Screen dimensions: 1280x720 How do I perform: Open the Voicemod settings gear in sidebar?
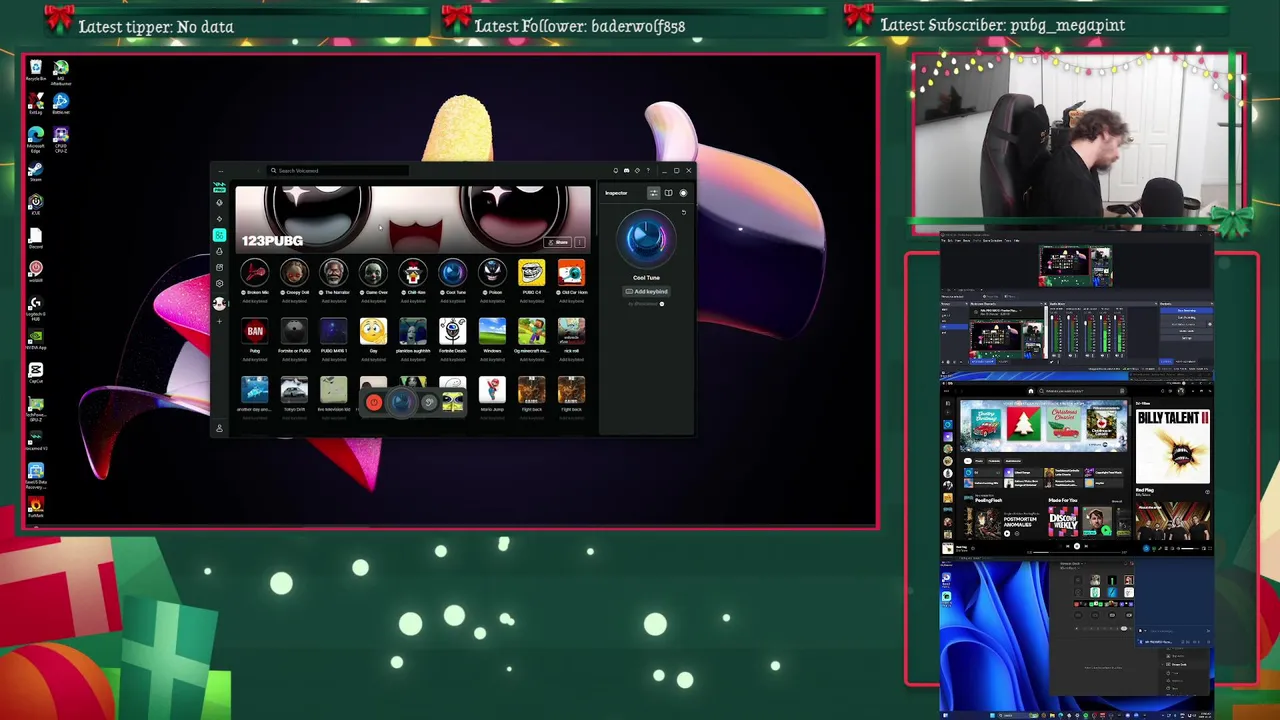[219, 284]
